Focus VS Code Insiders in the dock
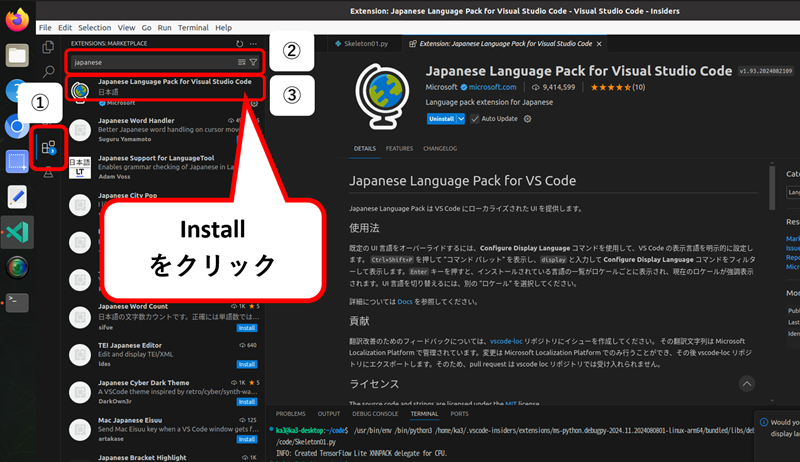 click(x=17, y=232)
